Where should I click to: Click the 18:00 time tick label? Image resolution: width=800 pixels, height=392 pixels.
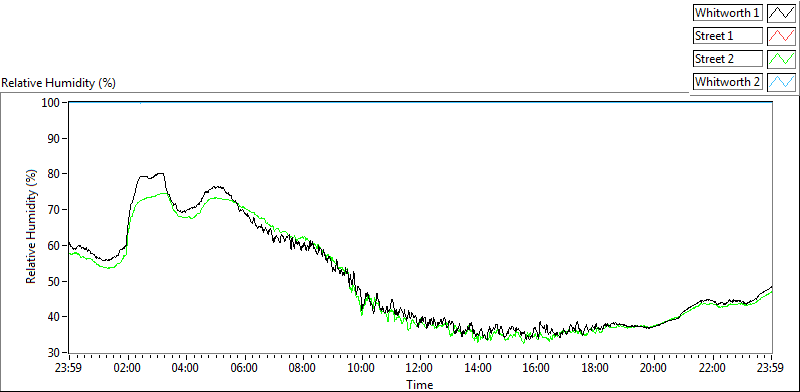[x=596, y=367]
